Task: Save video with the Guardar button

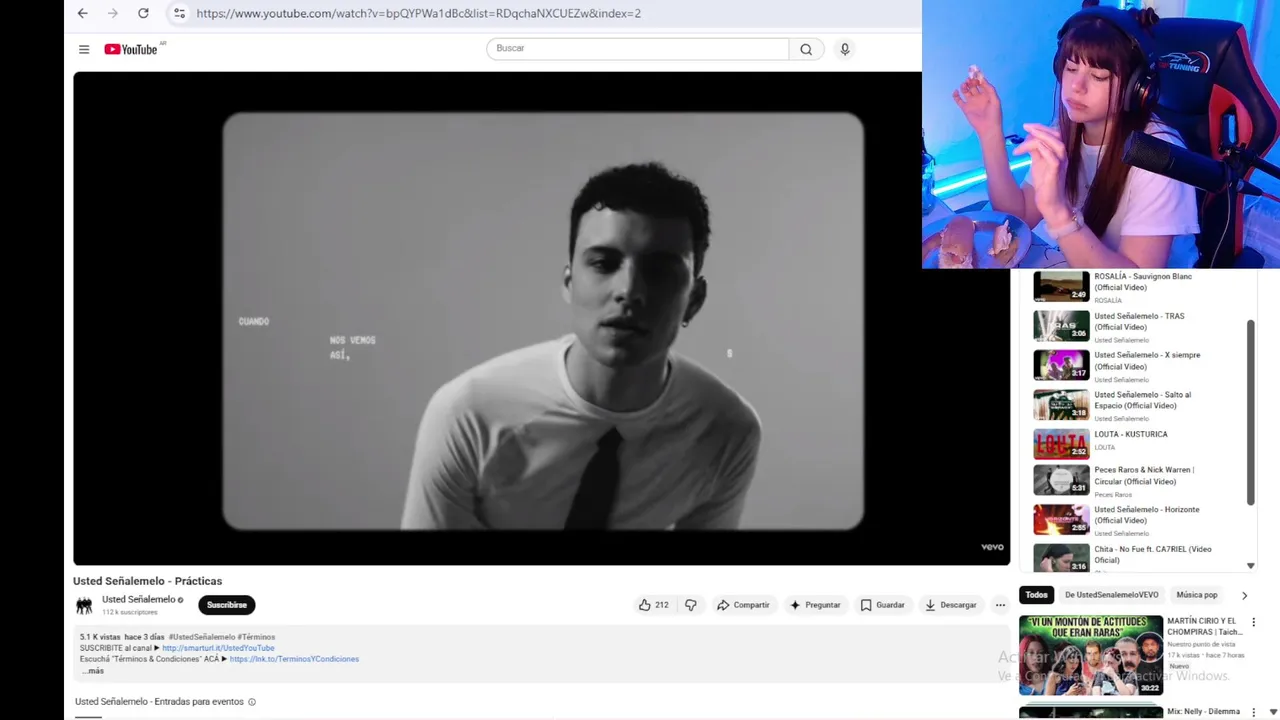Action: [x=882, y=605]
